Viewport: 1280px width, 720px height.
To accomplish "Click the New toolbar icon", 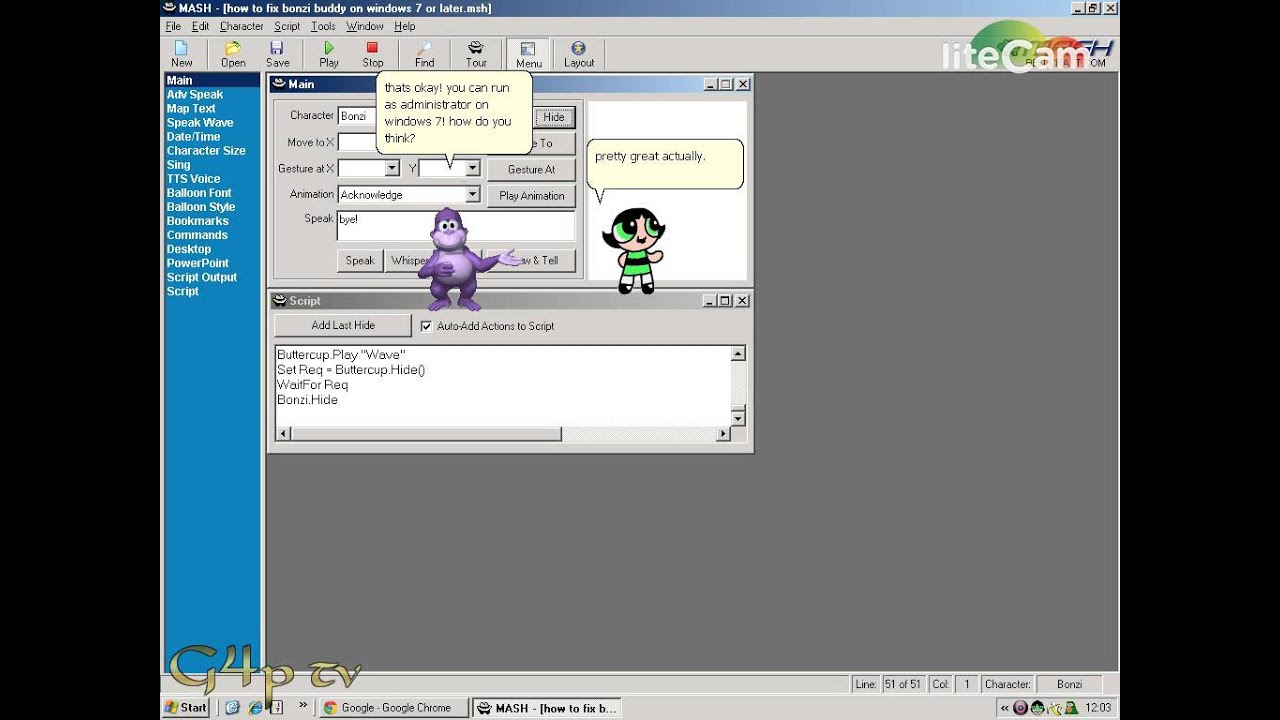I will click(182, 54).
